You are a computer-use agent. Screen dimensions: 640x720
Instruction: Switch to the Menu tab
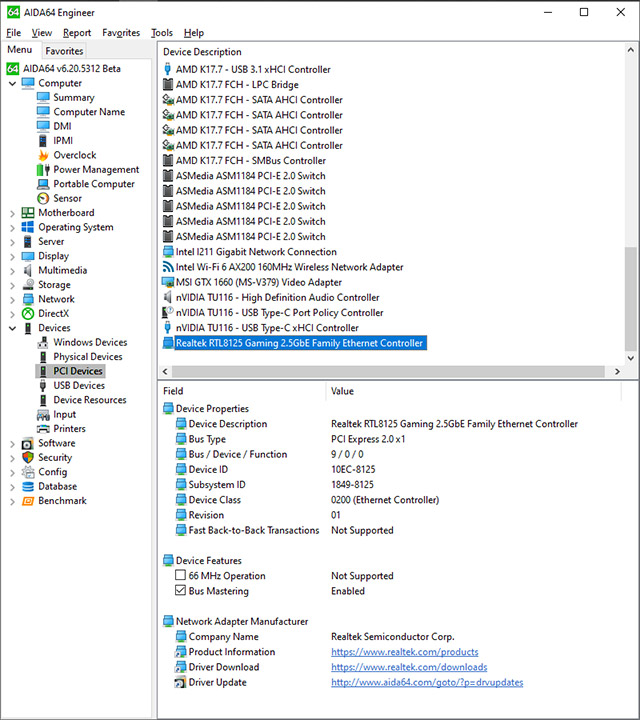tap(20, 50)
